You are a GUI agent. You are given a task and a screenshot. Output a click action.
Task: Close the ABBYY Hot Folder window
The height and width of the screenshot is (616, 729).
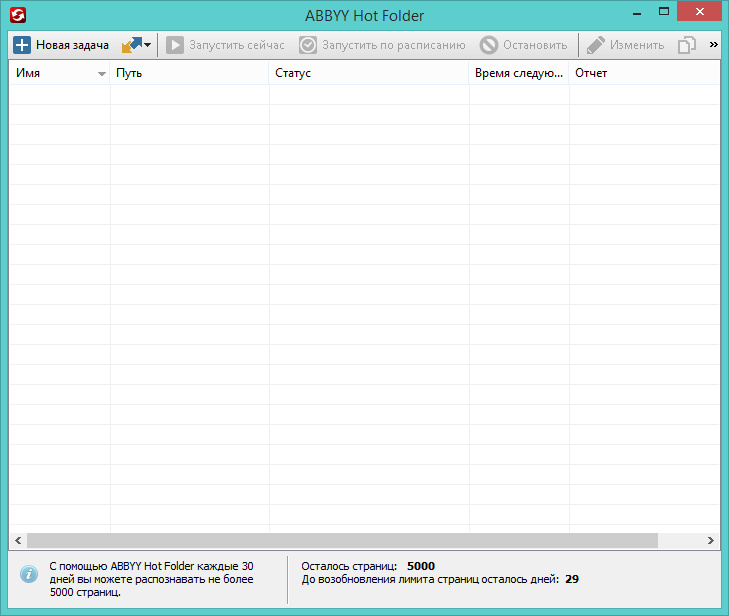click(700, 12)
